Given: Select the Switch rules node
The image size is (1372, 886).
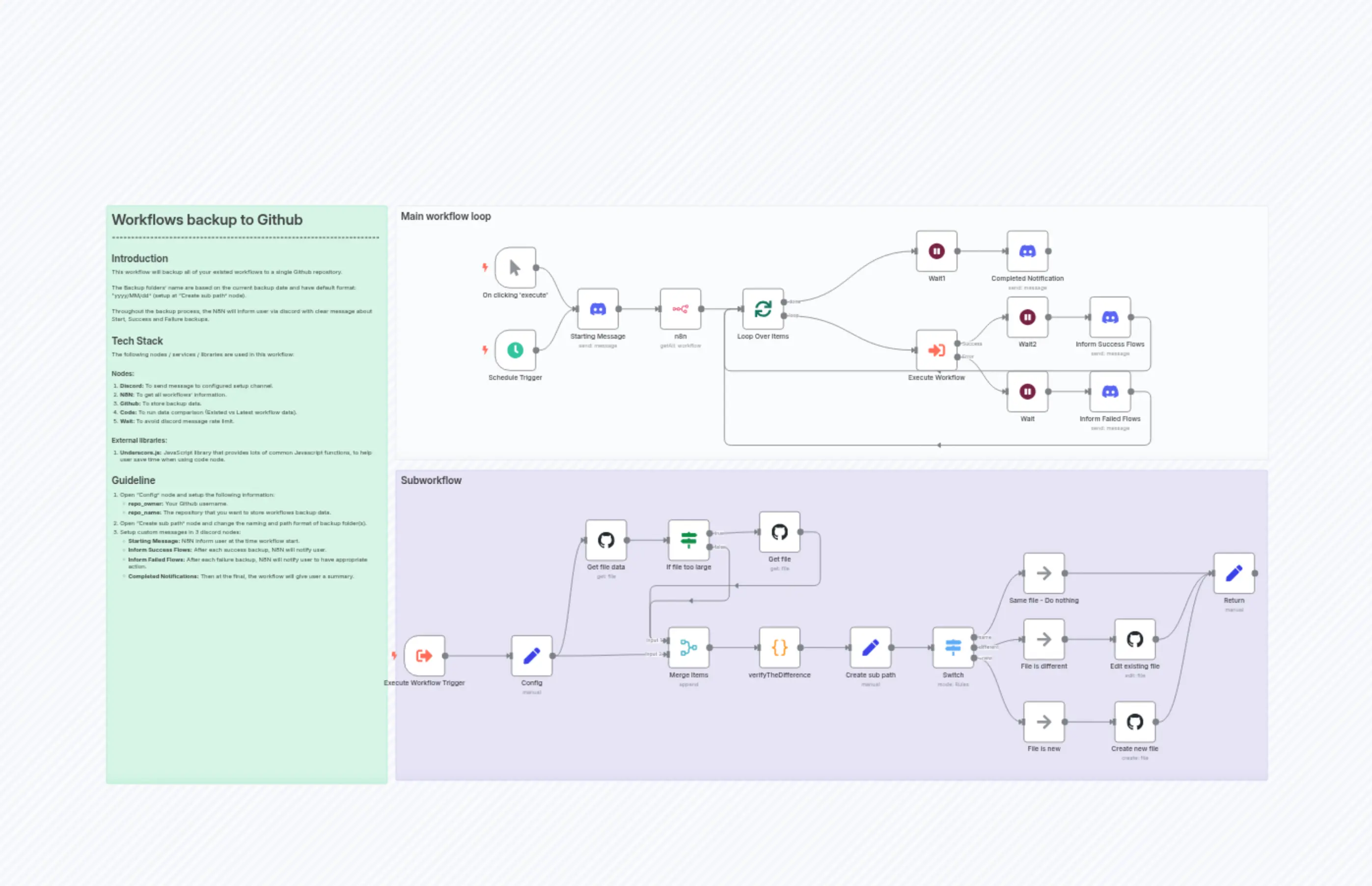Looking at the screenshot, I should (953, 648).
